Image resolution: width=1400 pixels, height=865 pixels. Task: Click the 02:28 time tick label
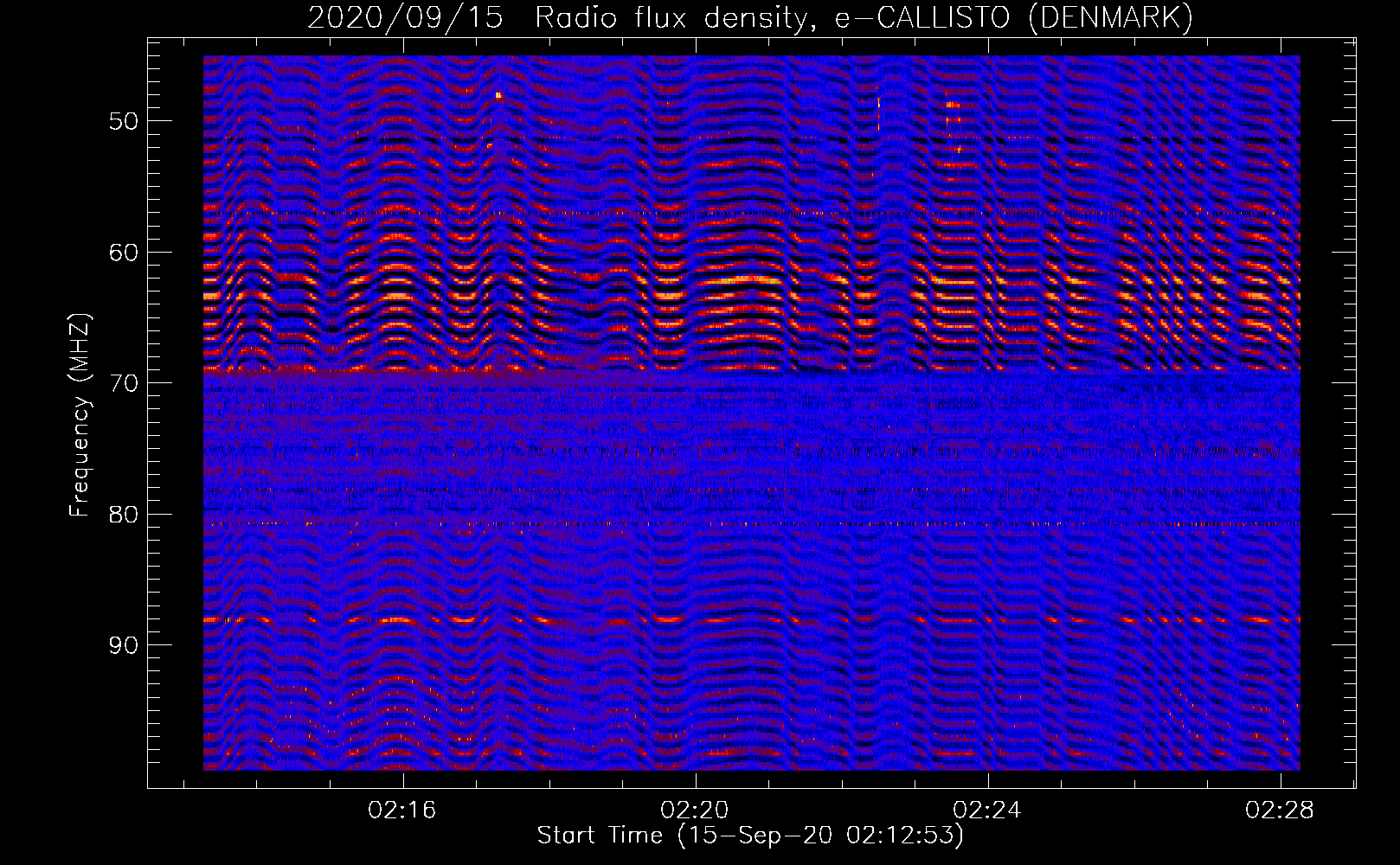[x=1280, y=811]
